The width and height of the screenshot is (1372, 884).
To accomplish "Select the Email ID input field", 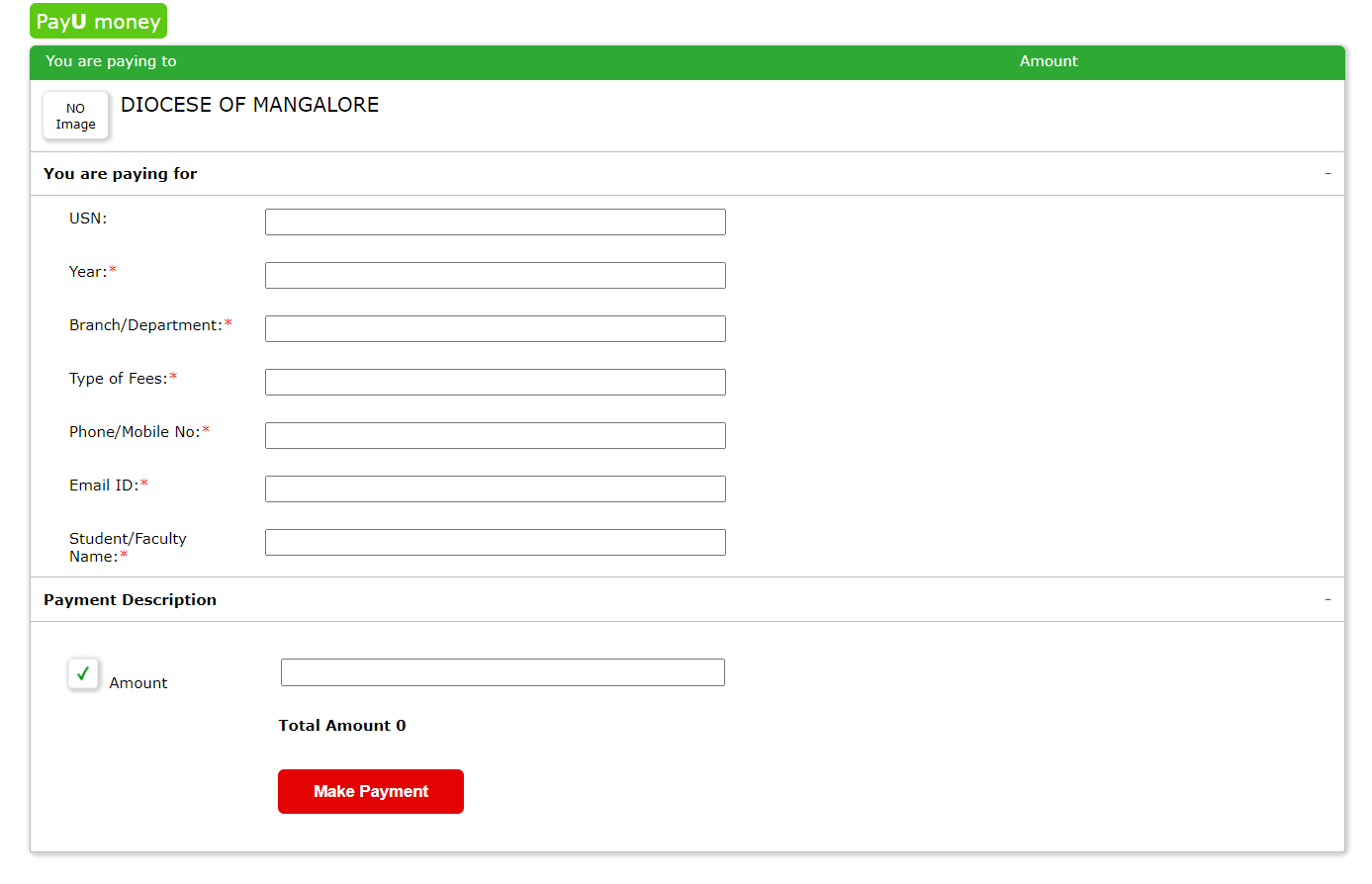I will tap(496, 488).
